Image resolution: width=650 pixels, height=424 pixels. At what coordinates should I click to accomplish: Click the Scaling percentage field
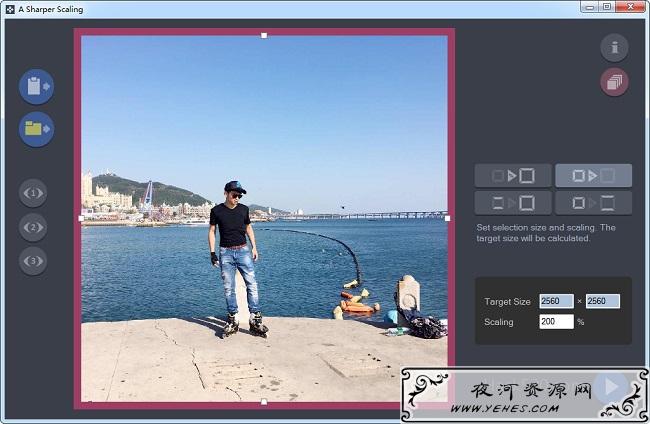556,322
